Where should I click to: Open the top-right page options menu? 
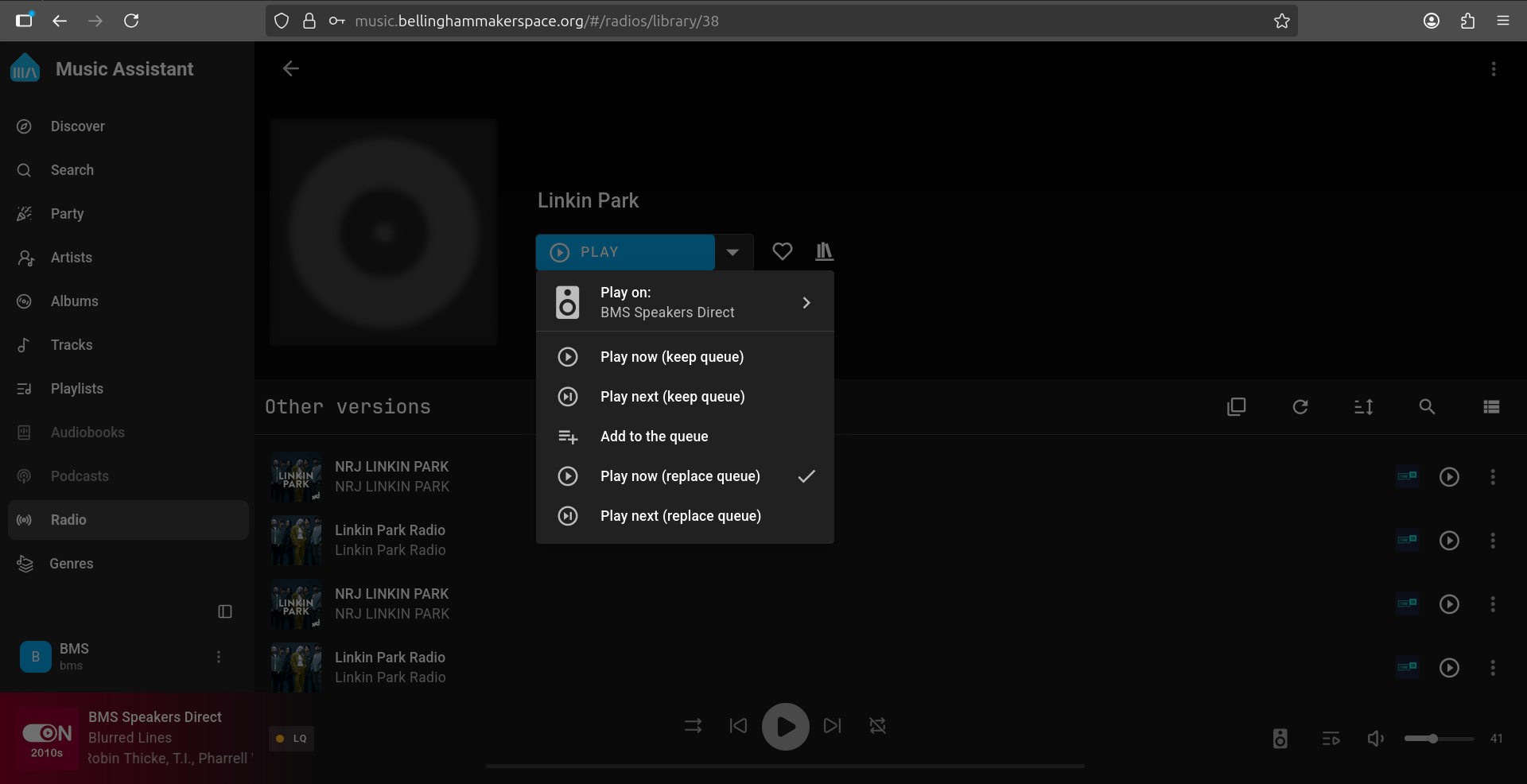pos(1494,69)
